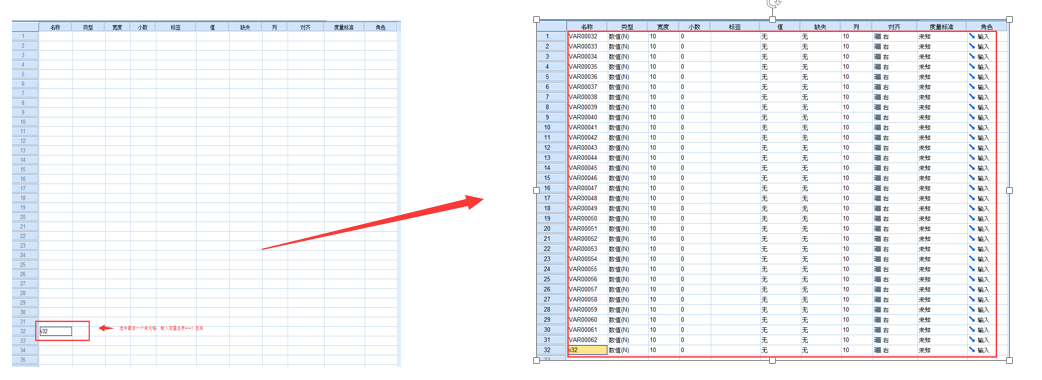The image size is (1042, 380).
Task: Click the measure cell of VAR00039
Action: pyautogui.click(x=942, y=107)
